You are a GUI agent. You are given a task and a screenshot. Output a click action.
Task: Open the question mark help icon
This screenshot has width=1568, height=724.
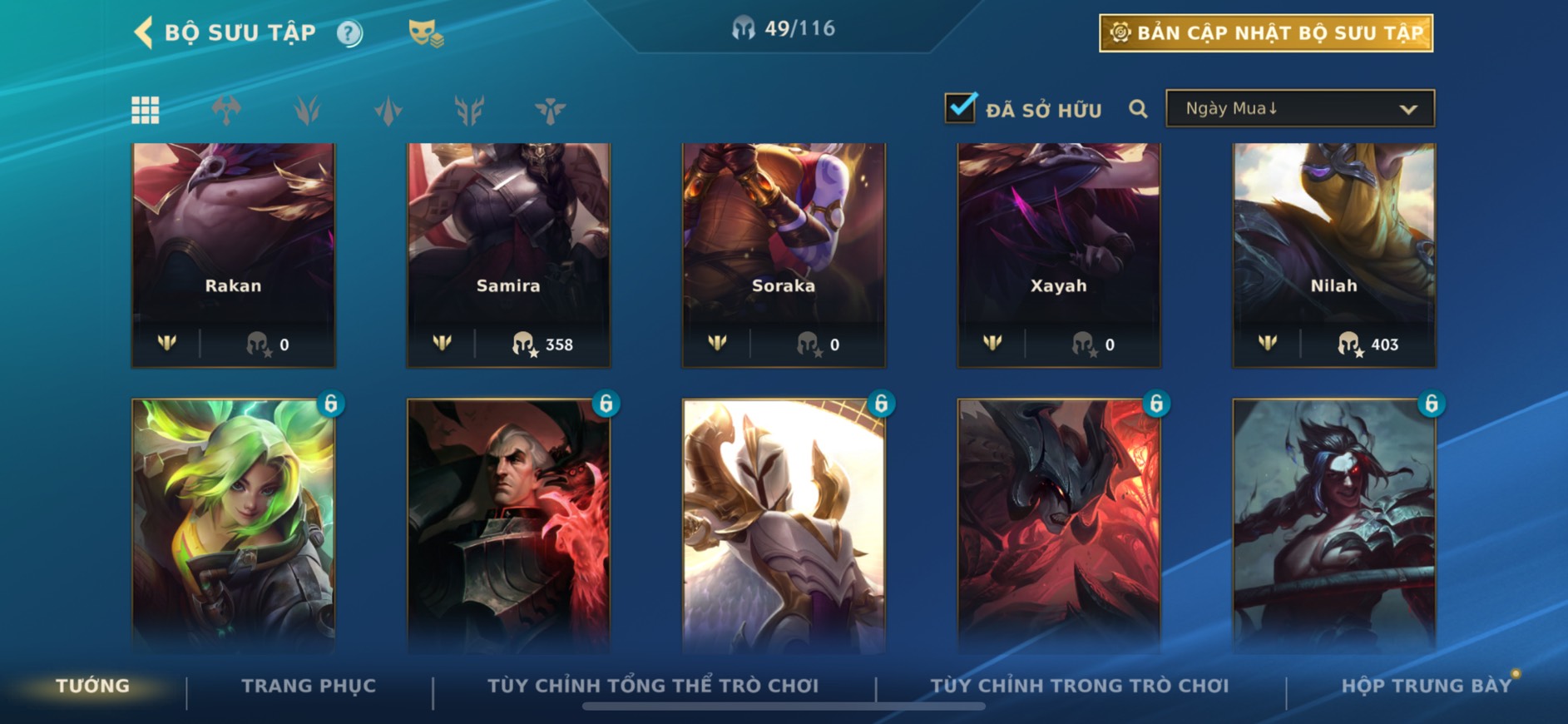(349, 33)
